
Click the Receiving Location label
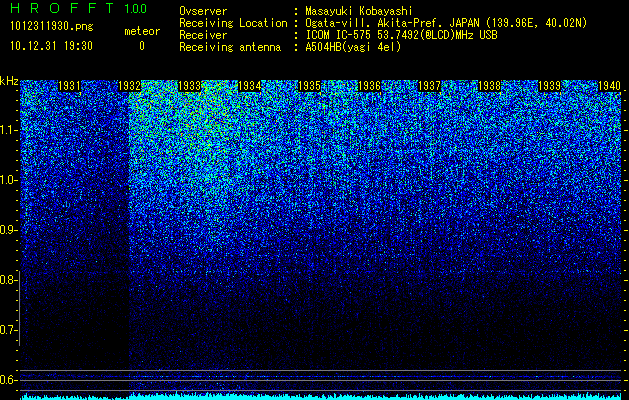click(233, 23)
